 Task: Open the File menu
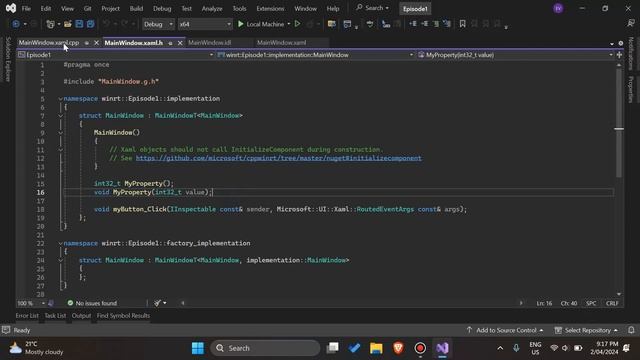coord(26,9)
